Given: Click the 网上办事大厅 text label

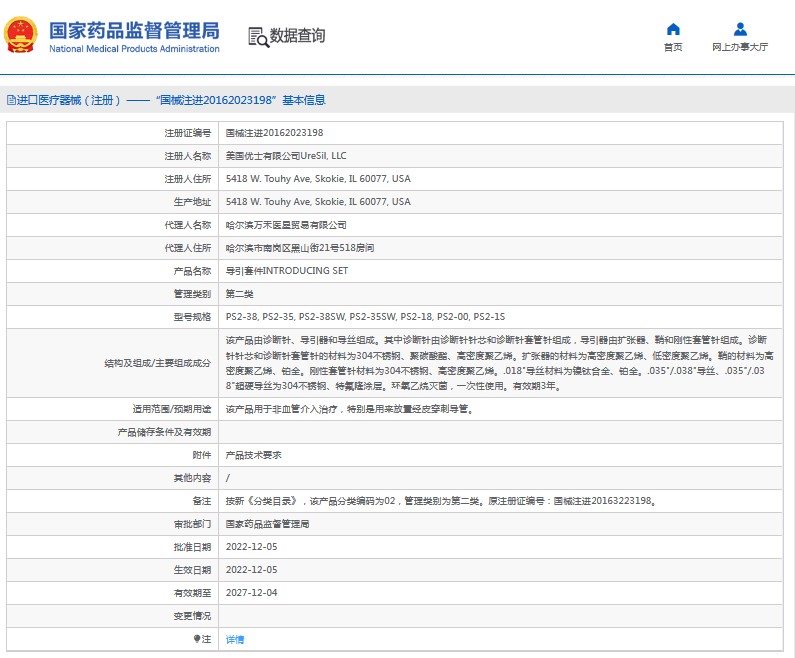Looking at the screenshot, I should click(x=740, y=47).
